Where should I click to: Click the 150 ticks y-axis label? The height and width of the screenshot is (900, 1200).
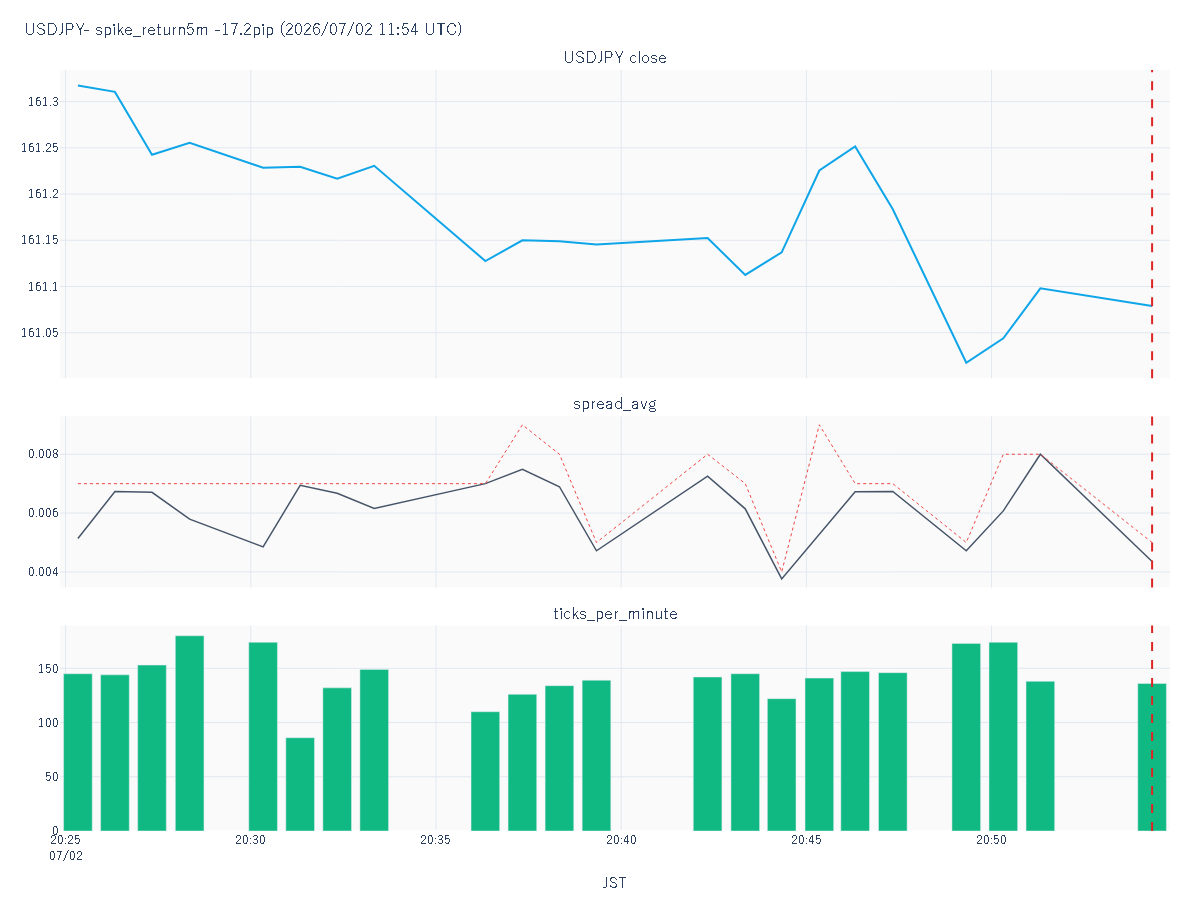48,669
